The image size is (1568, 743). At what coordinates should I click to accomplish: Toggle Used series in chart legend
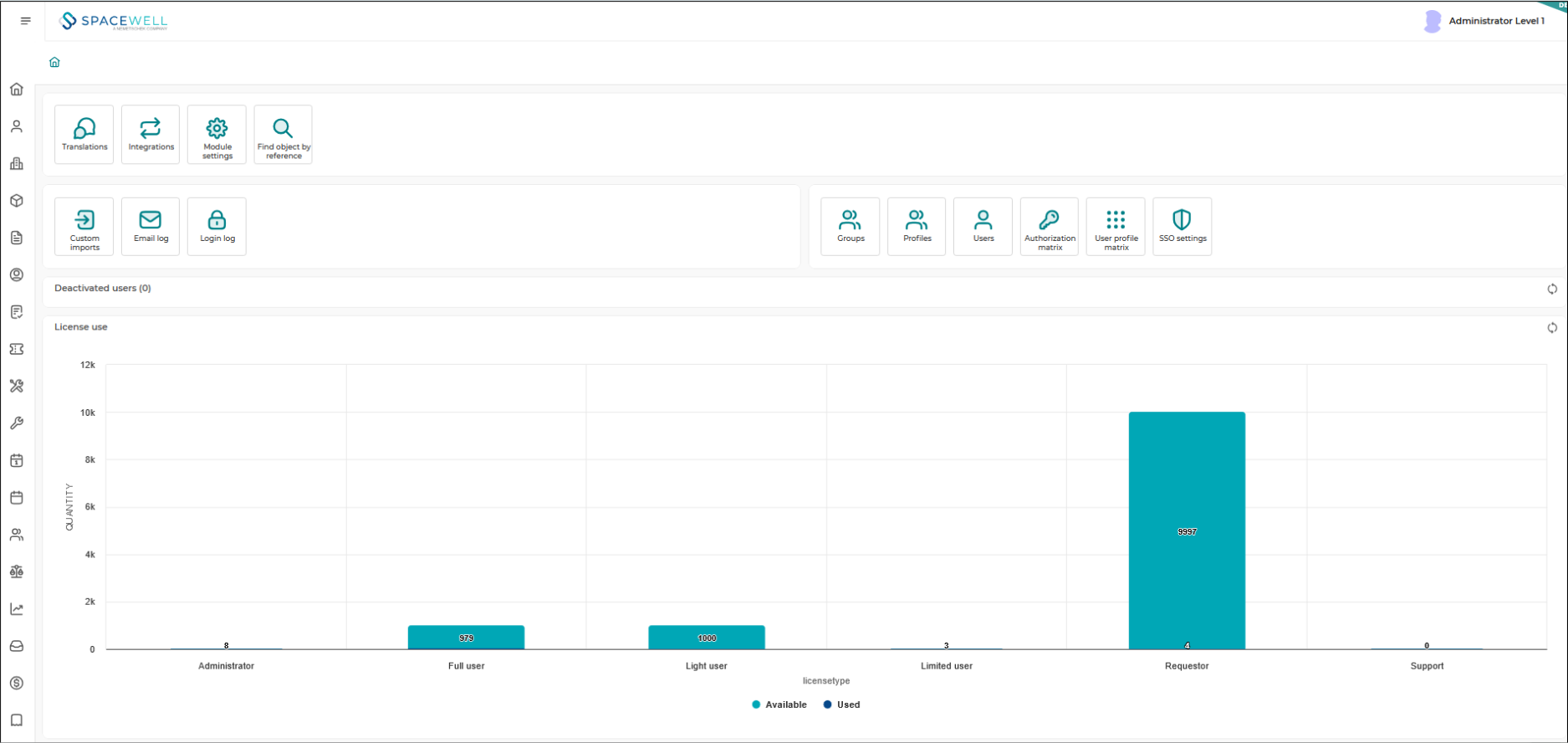[841, 705]
